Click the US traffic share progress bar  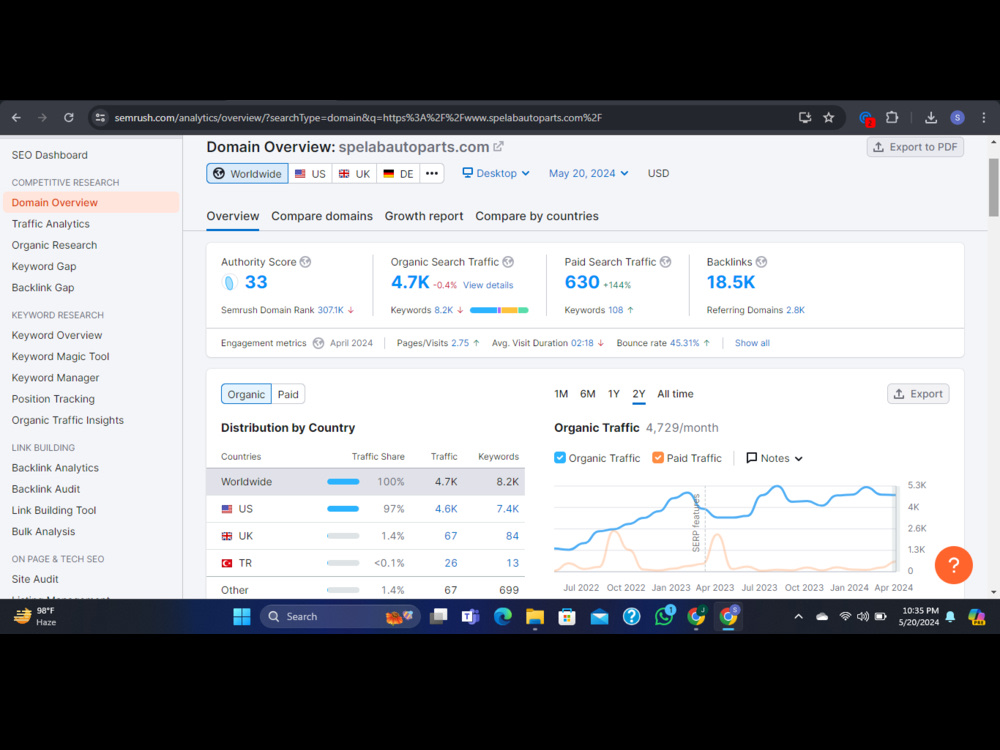click(x=343, y=509)
